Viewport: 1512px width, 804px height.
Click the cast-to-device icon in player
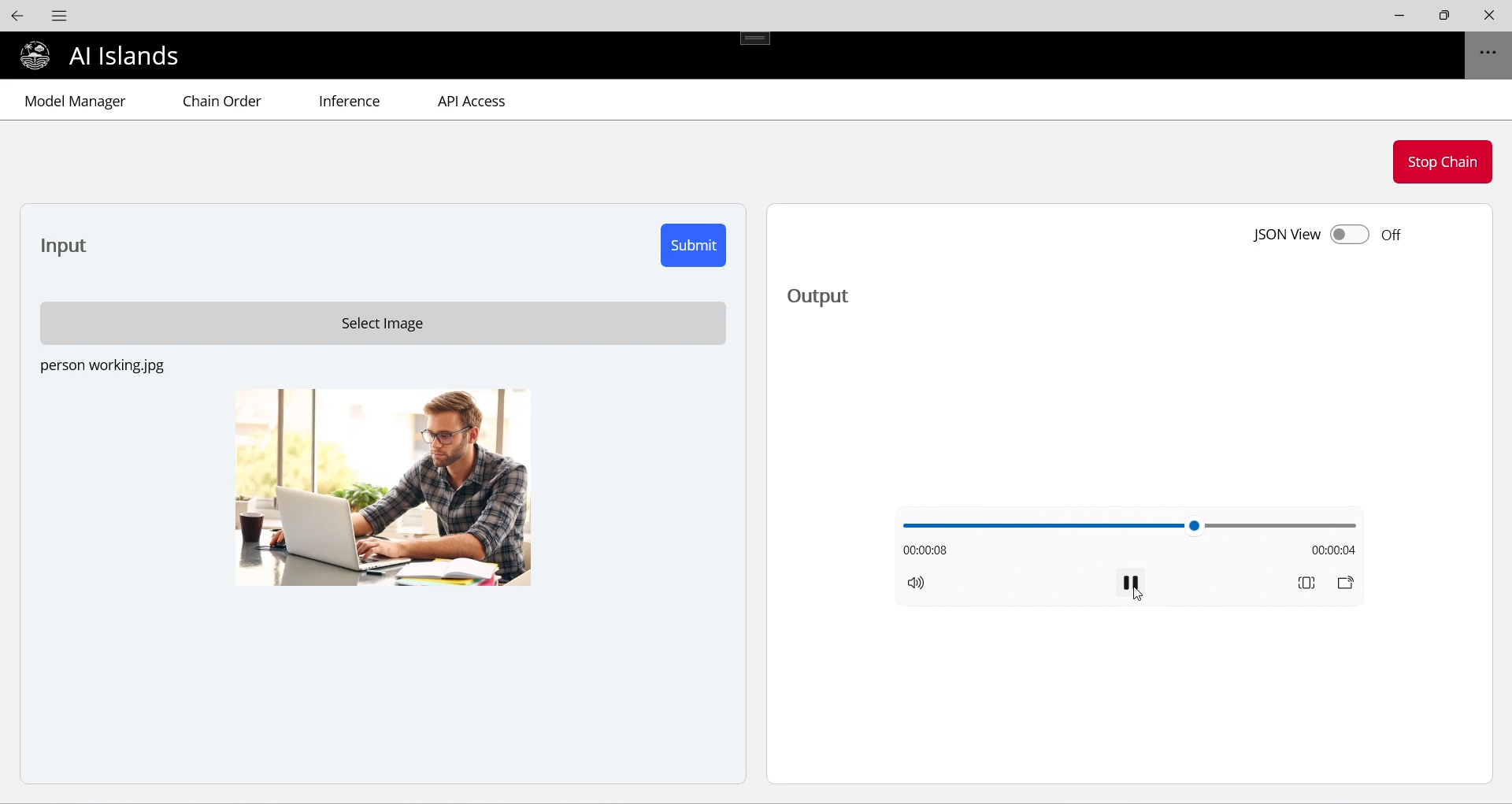pyautogui.click(x=1346, y=584)
